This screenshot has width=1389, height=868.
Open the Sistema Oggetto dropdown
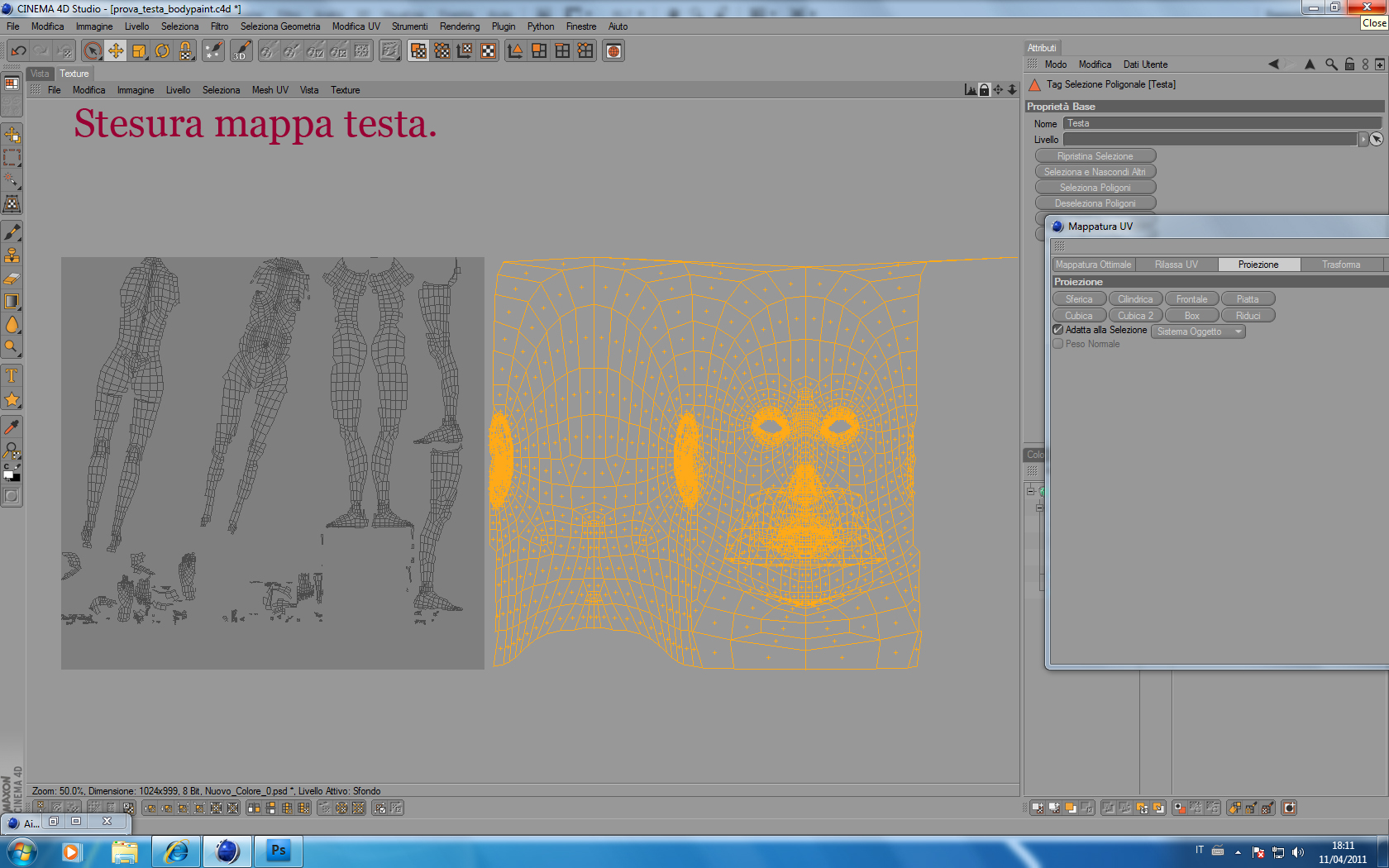click(1198, 331)
